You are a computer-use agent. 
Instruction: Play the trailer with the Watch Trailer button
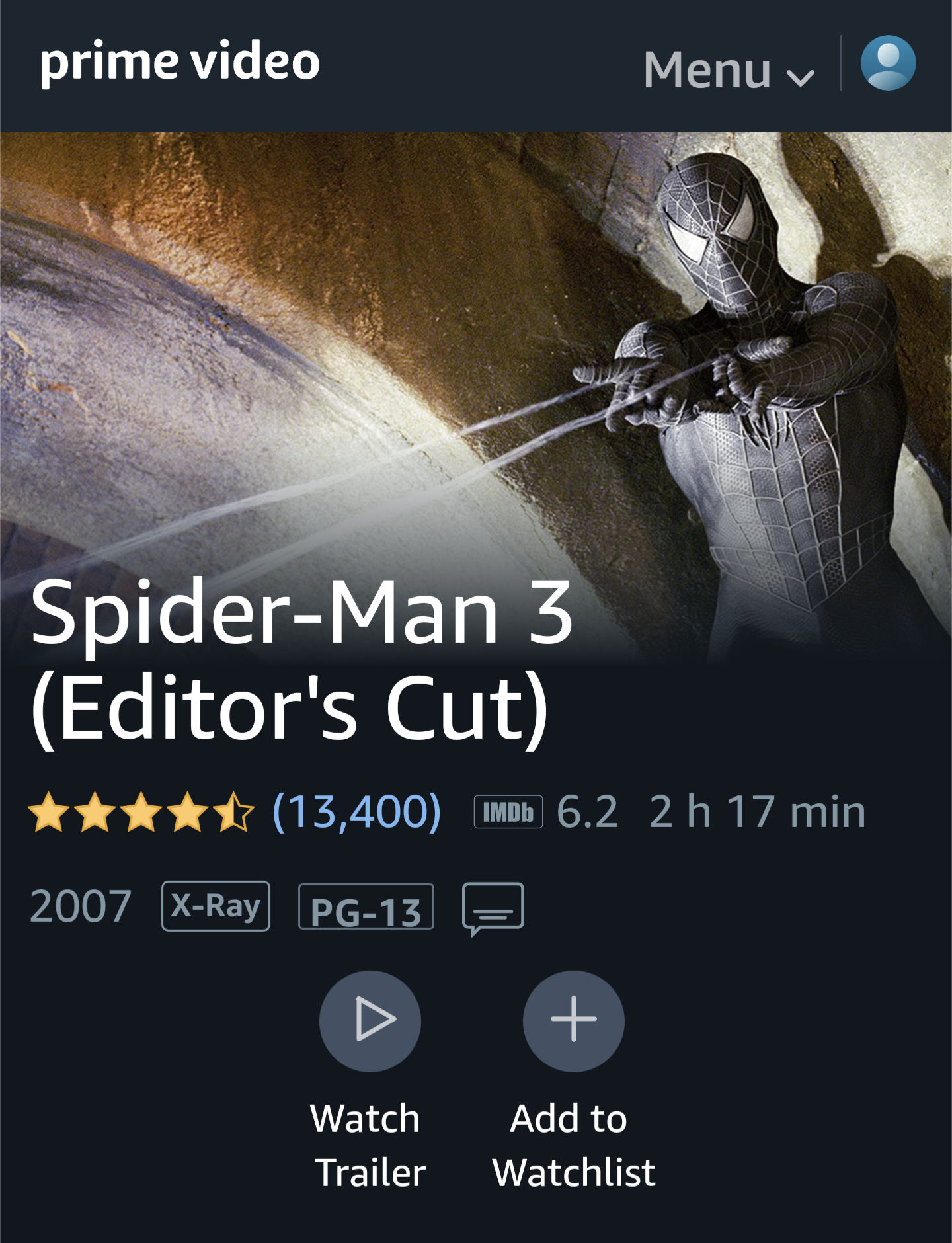click(370, 1021)
